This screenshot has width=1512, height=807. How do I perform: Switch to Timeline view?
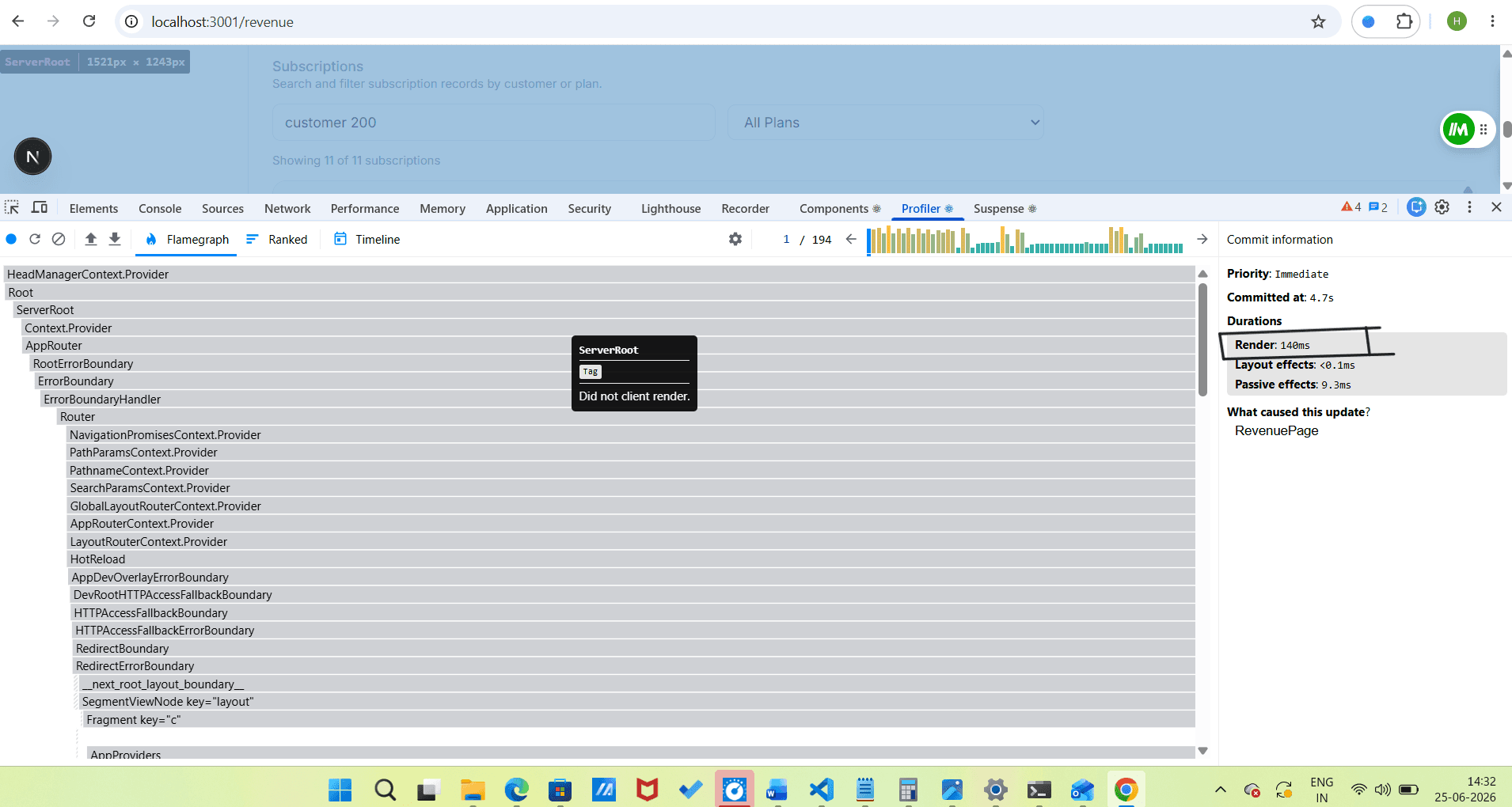367,239
